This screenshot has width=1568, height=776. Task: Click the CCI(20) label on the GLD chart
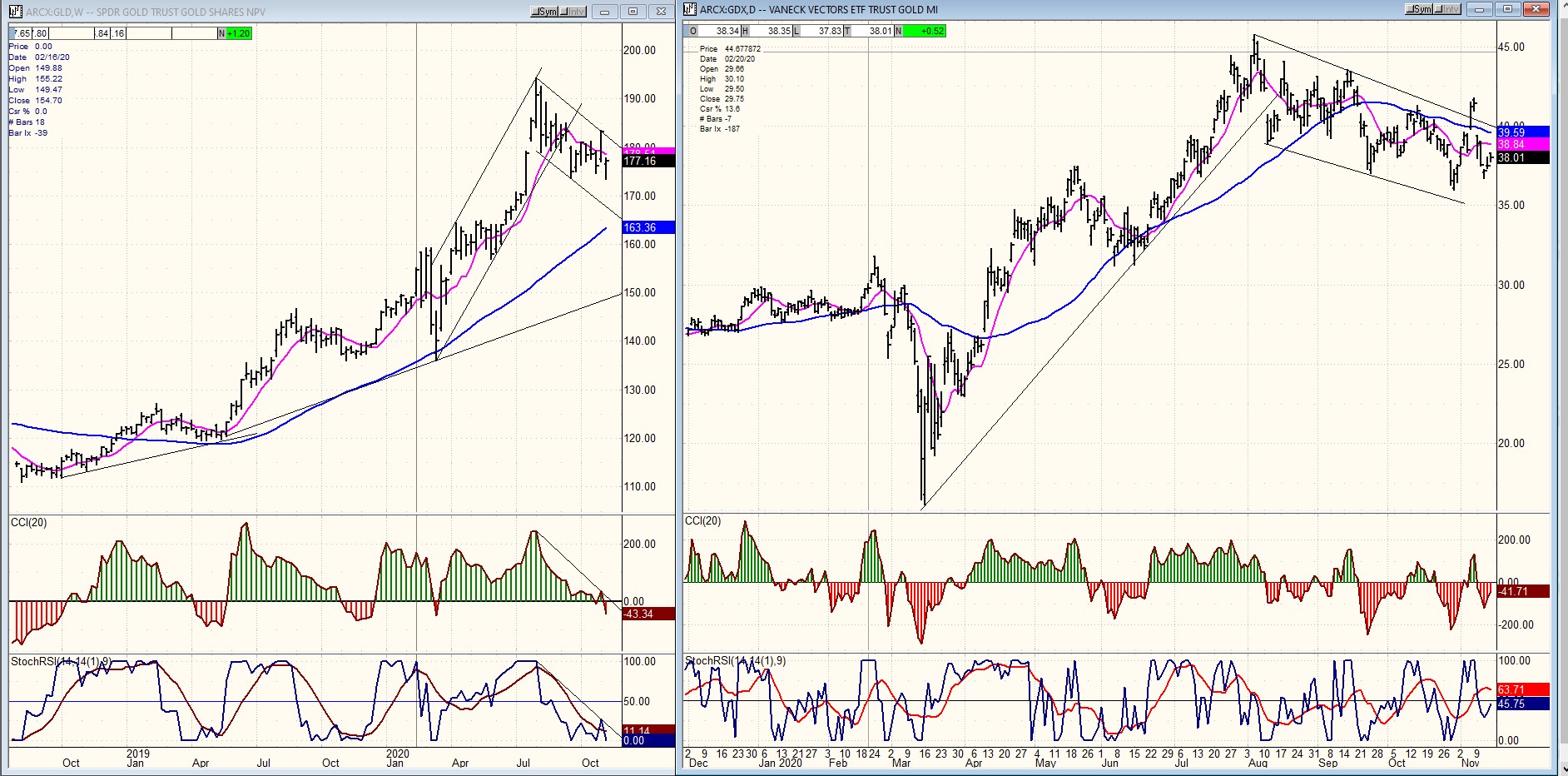coord(29,523)
